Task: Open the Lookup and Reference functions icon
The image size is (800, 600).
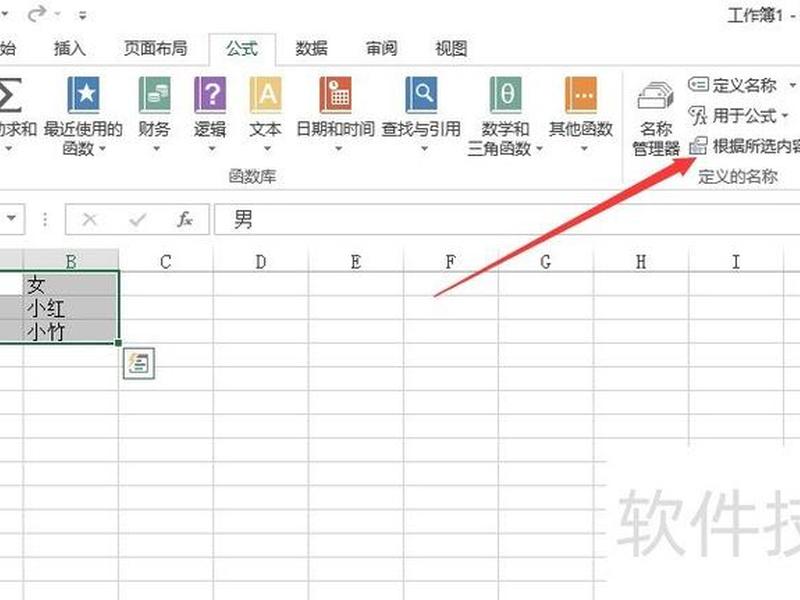Action: coord(421,95)
